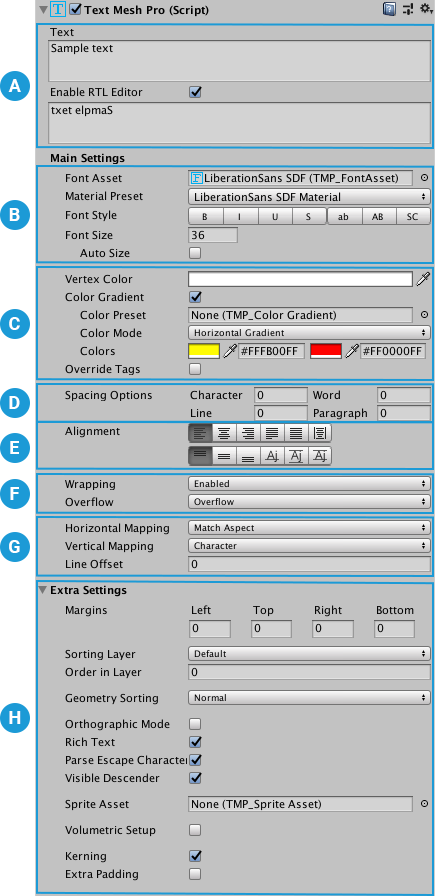The image size is (435, 896).
Task: Toggle the Override Tags checkbox
Action: 195,369
